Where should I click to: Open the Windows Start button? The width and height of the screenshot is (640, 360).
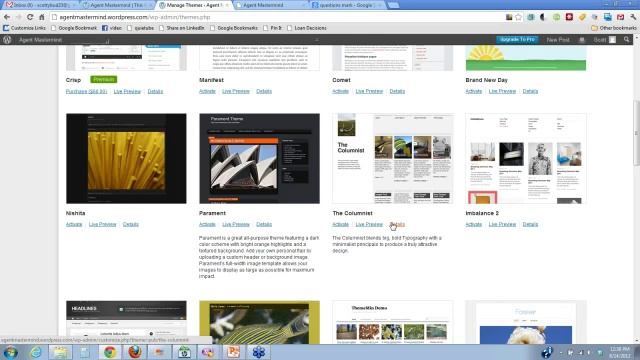coord(10,352)
